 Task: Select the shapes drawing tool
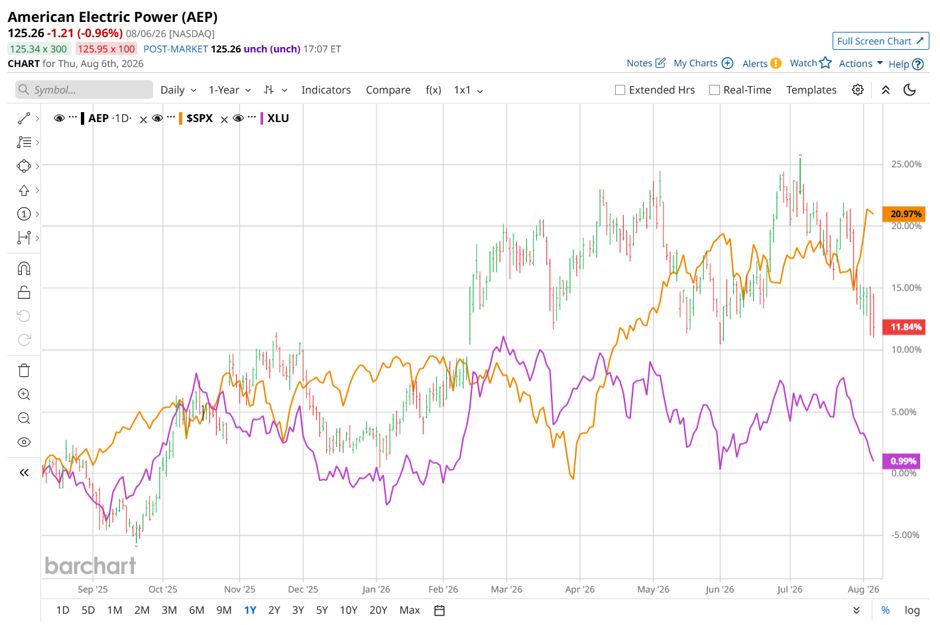24,166
